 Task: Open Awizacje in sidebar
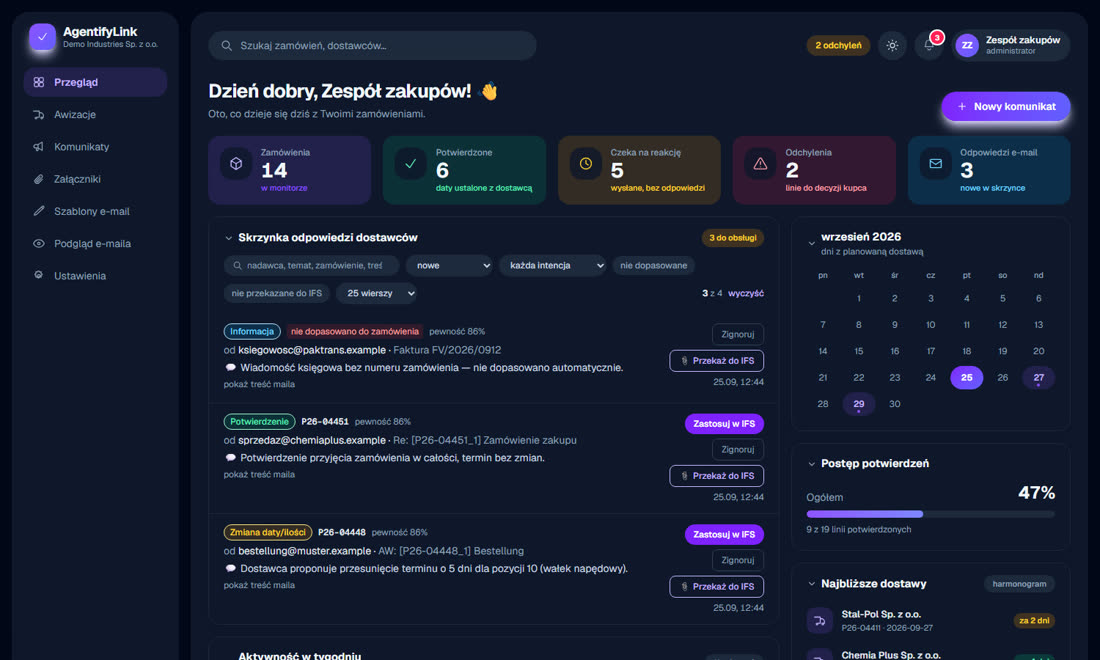tap(95, 114)
